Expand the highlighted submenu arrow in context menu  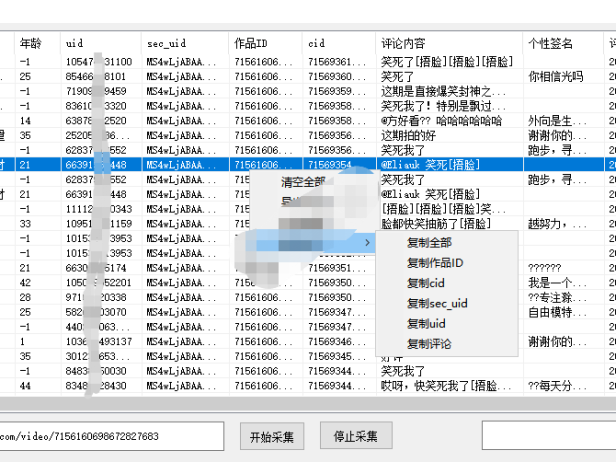[x=367, y=242]
